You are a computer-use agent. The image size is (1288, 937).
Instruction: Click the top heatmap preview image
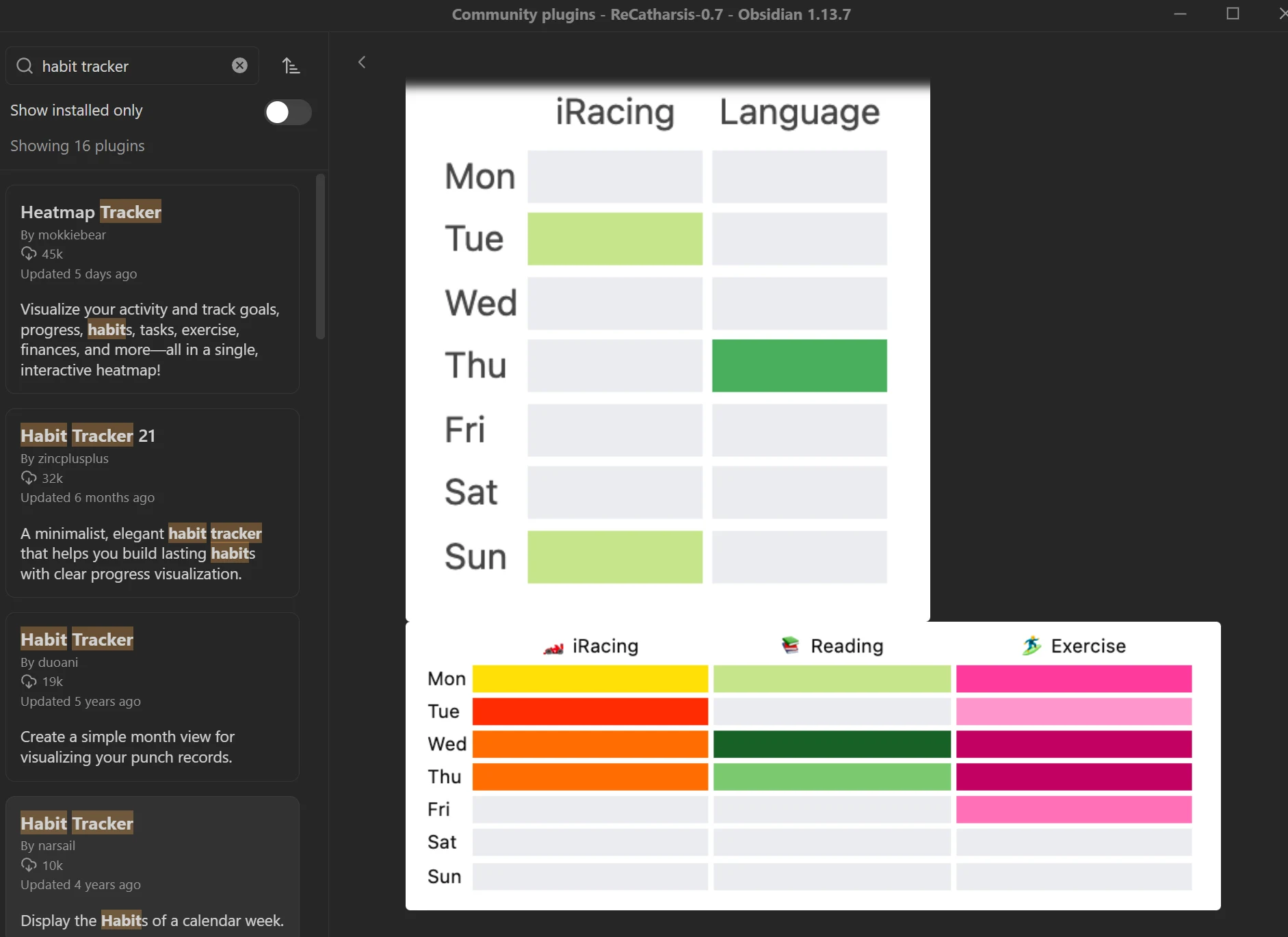click(x=668, y=349)
